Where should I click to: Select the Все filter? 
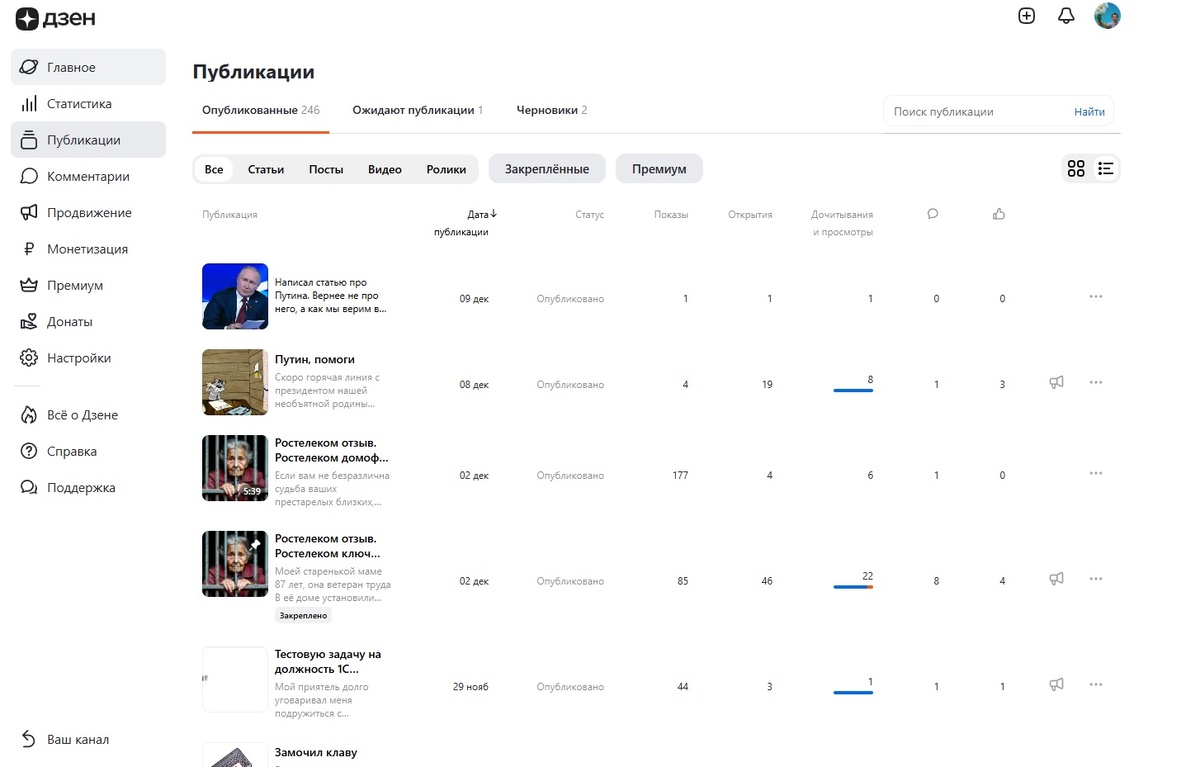coord(214,169)
